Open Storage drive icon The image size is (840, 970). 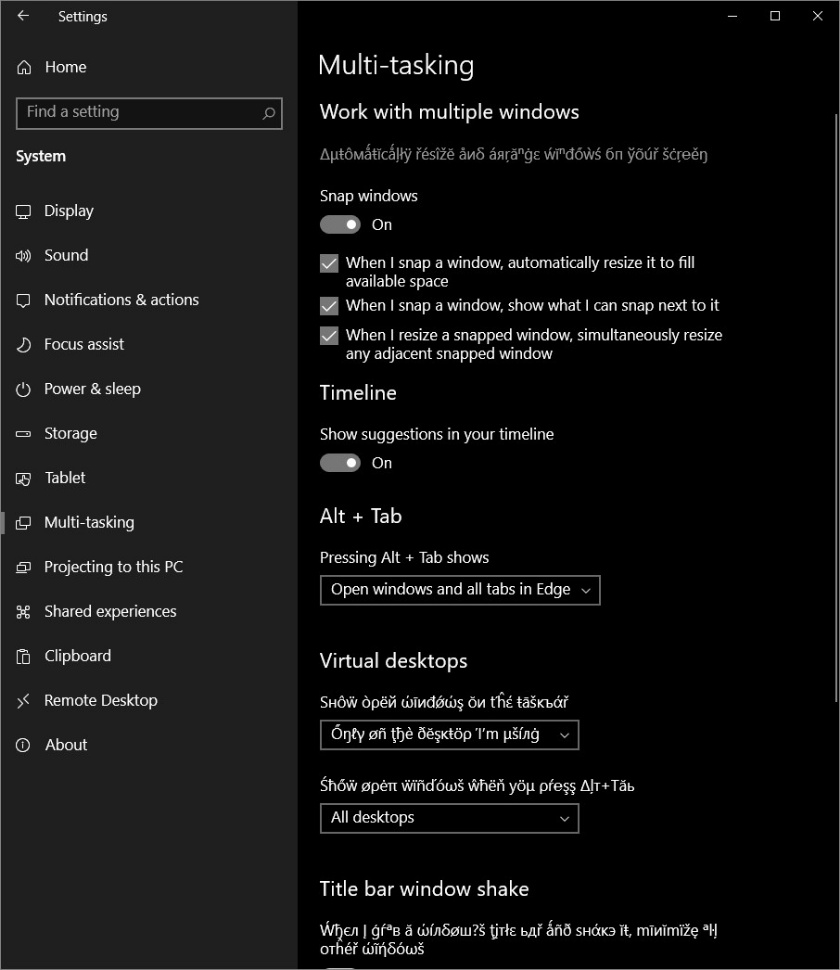coord(23,434)
